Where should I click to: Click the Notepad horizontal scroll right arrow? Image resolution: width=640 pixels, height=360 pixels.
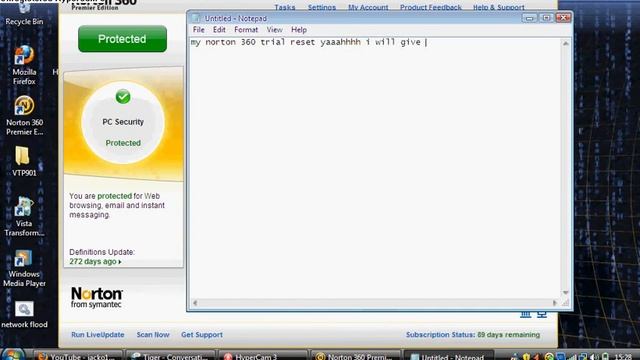click(x=555, y=303)
